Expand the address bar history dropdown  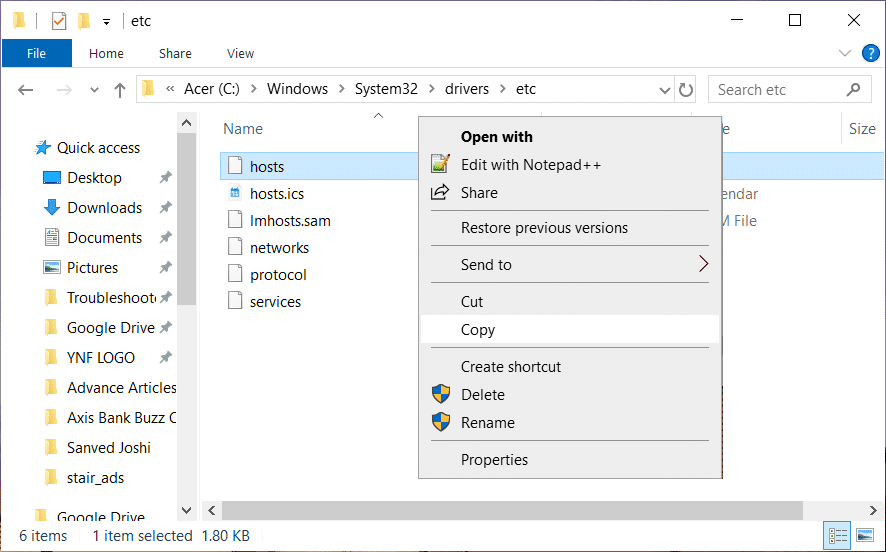[665, 90]
